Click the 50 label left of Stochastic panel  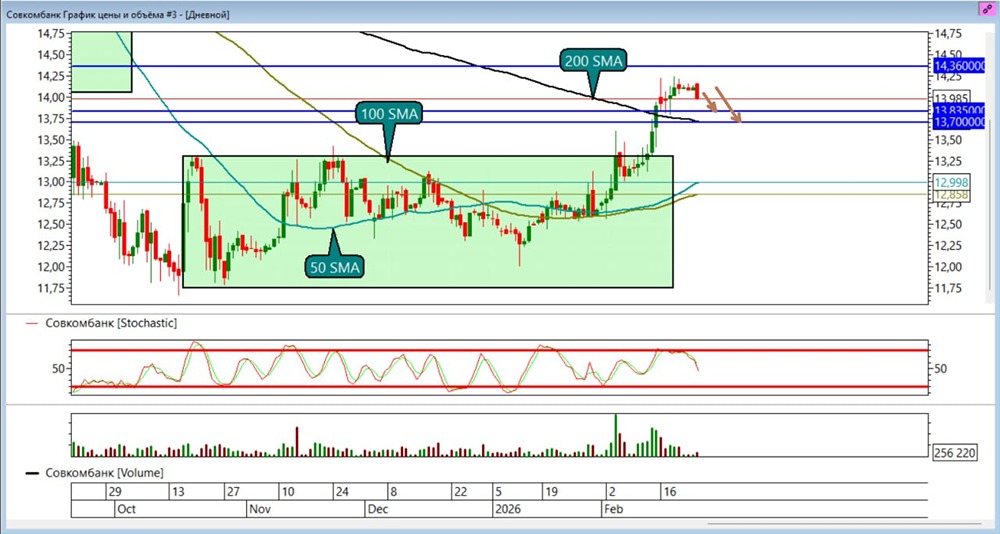pos(57,368)
